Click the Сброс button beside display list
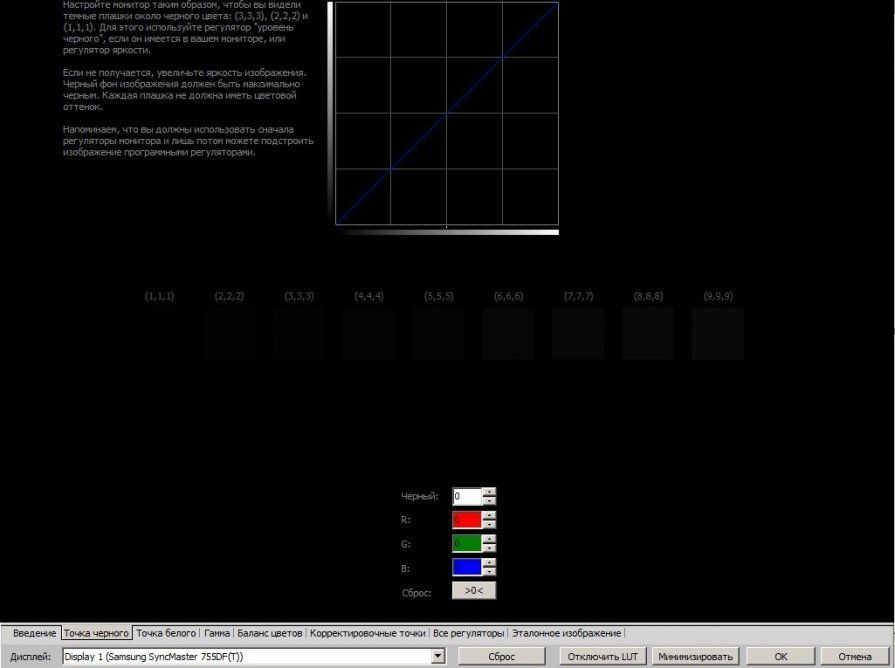This screenshot has width=895, height=668. [502, 657]
